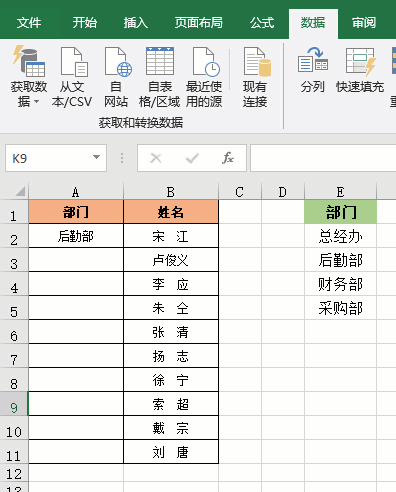Click the green 部门 header in column E
396x492 pixels.
[340, 212]
